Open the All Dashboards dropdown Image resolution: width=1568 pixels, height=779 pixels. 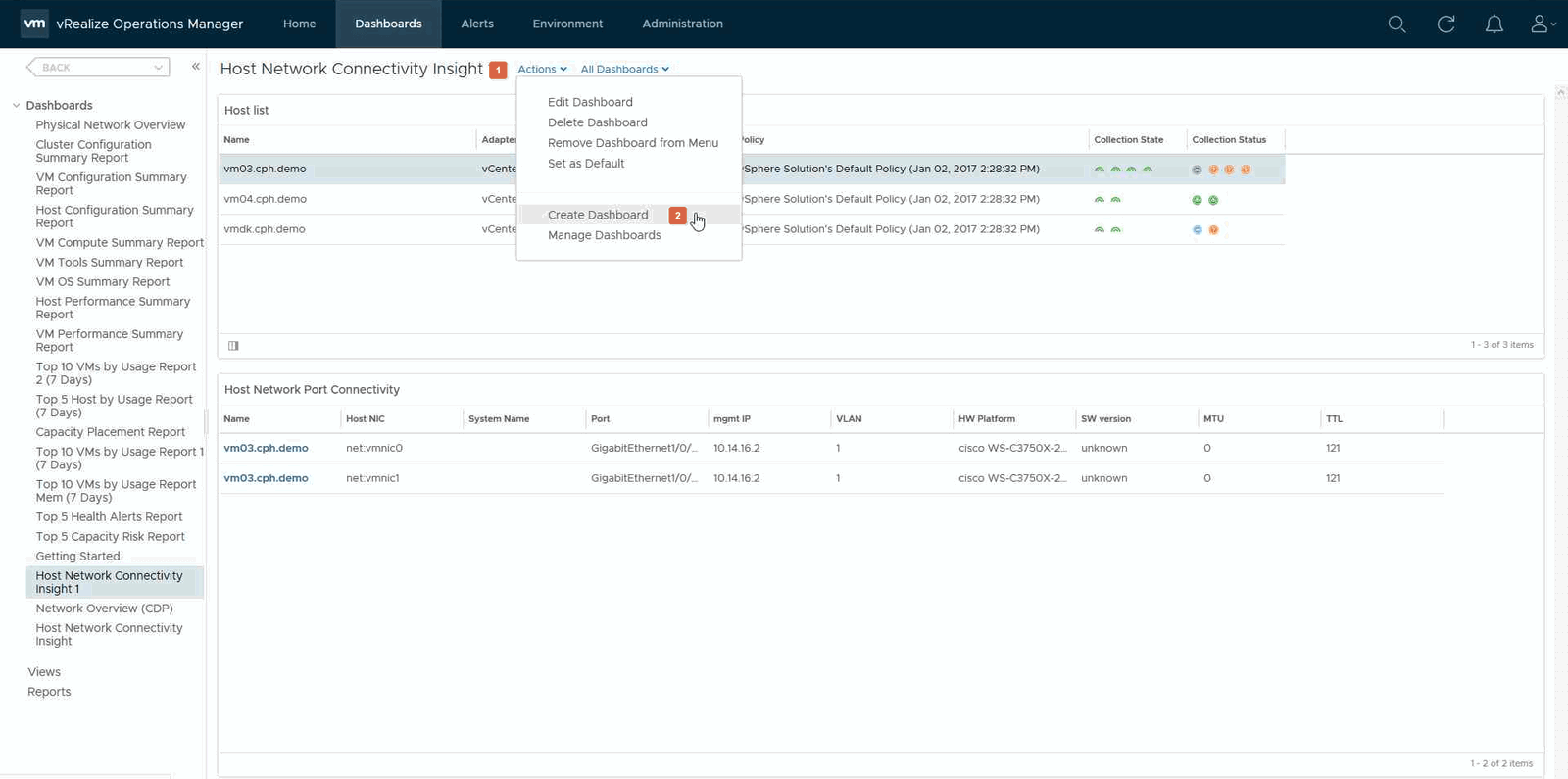pyautogui.click(x=624, y=70)
